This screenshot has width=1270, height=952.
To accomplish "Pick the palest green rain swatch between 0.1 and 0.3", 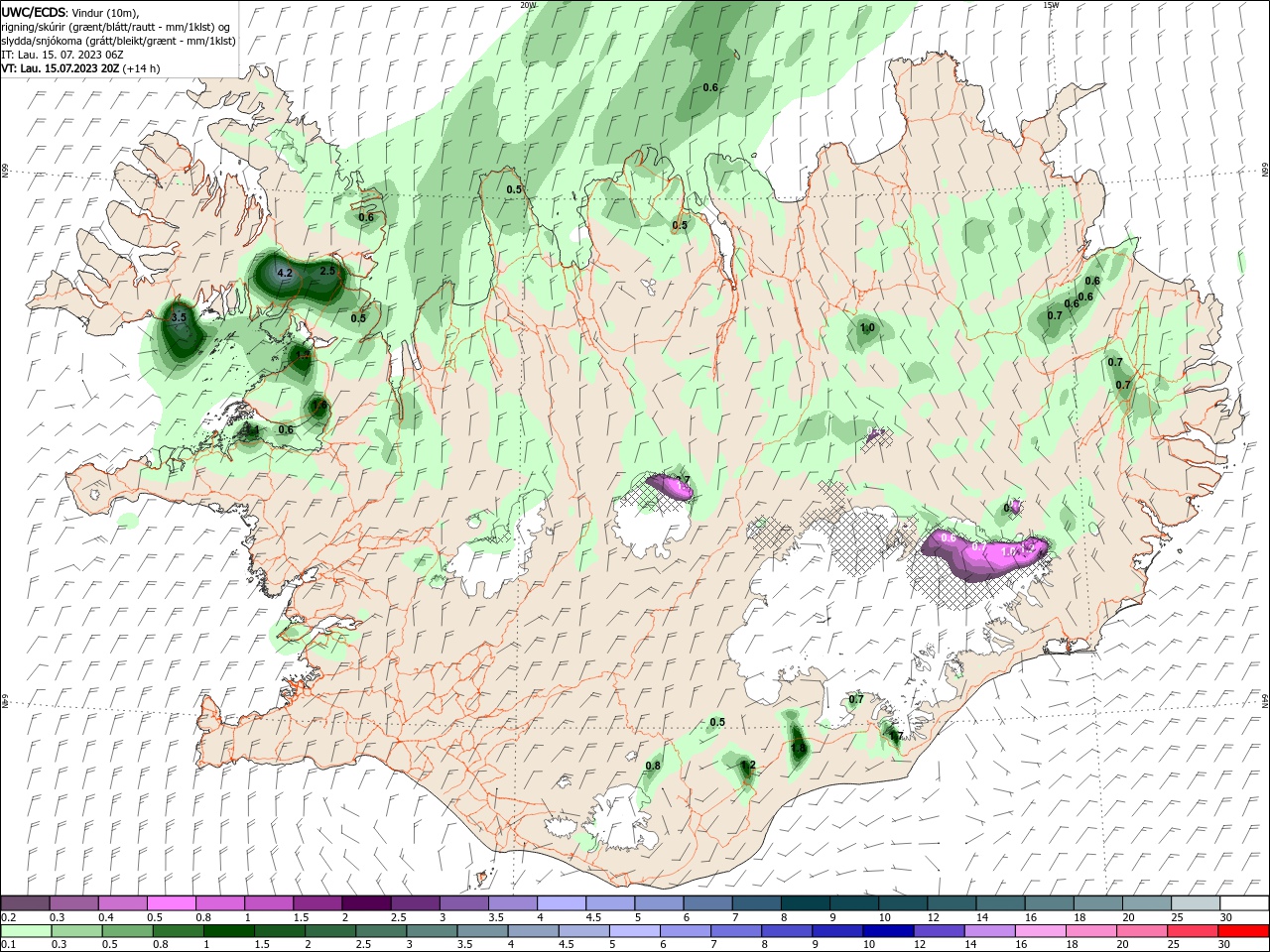I will [25, 930].
